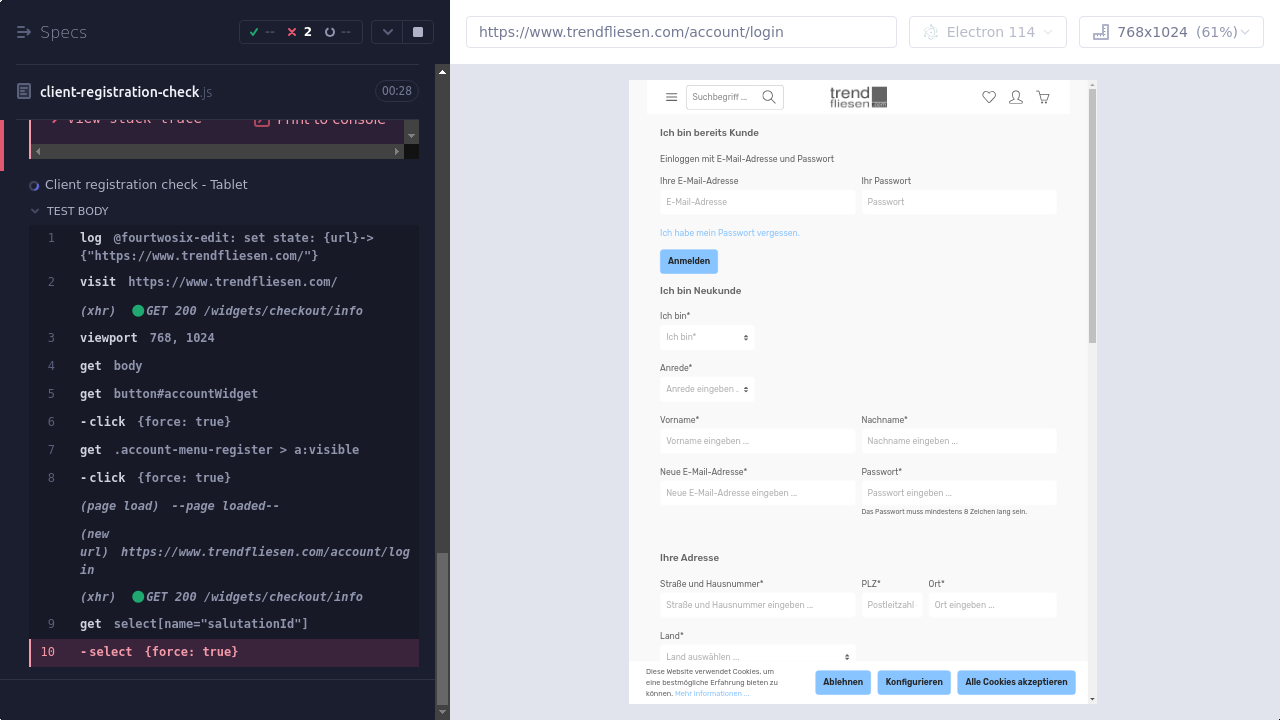Click 'Ich habe mein Passwort vergessen' link
This screenshot has height=720, width=1280.
[x=729, y=233]
